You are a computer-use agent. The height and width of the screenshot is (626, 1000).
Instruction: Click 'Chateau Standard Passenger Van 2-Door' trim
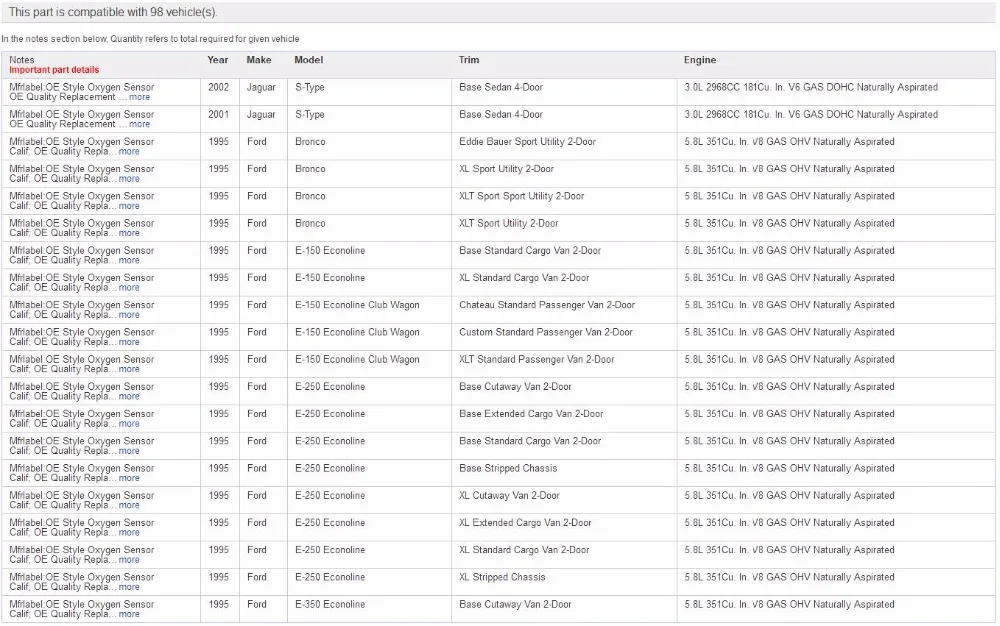coord(547,305)
